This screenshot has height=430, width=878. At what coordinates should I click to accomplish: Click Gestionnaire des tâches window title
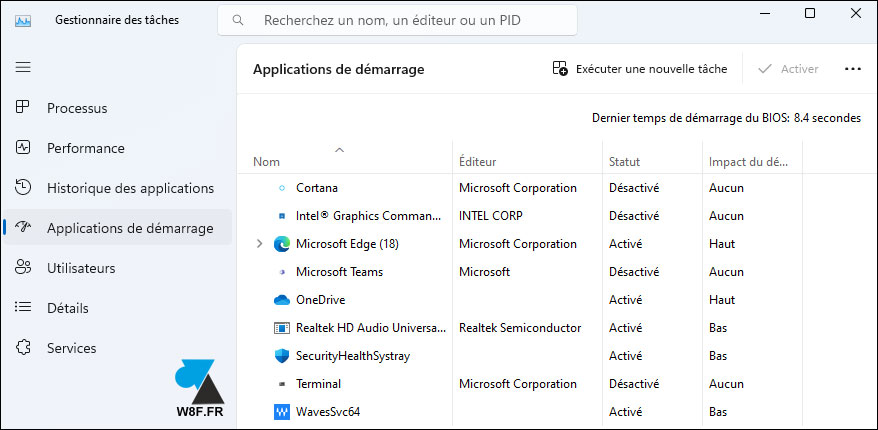click(x=117, y=20)
